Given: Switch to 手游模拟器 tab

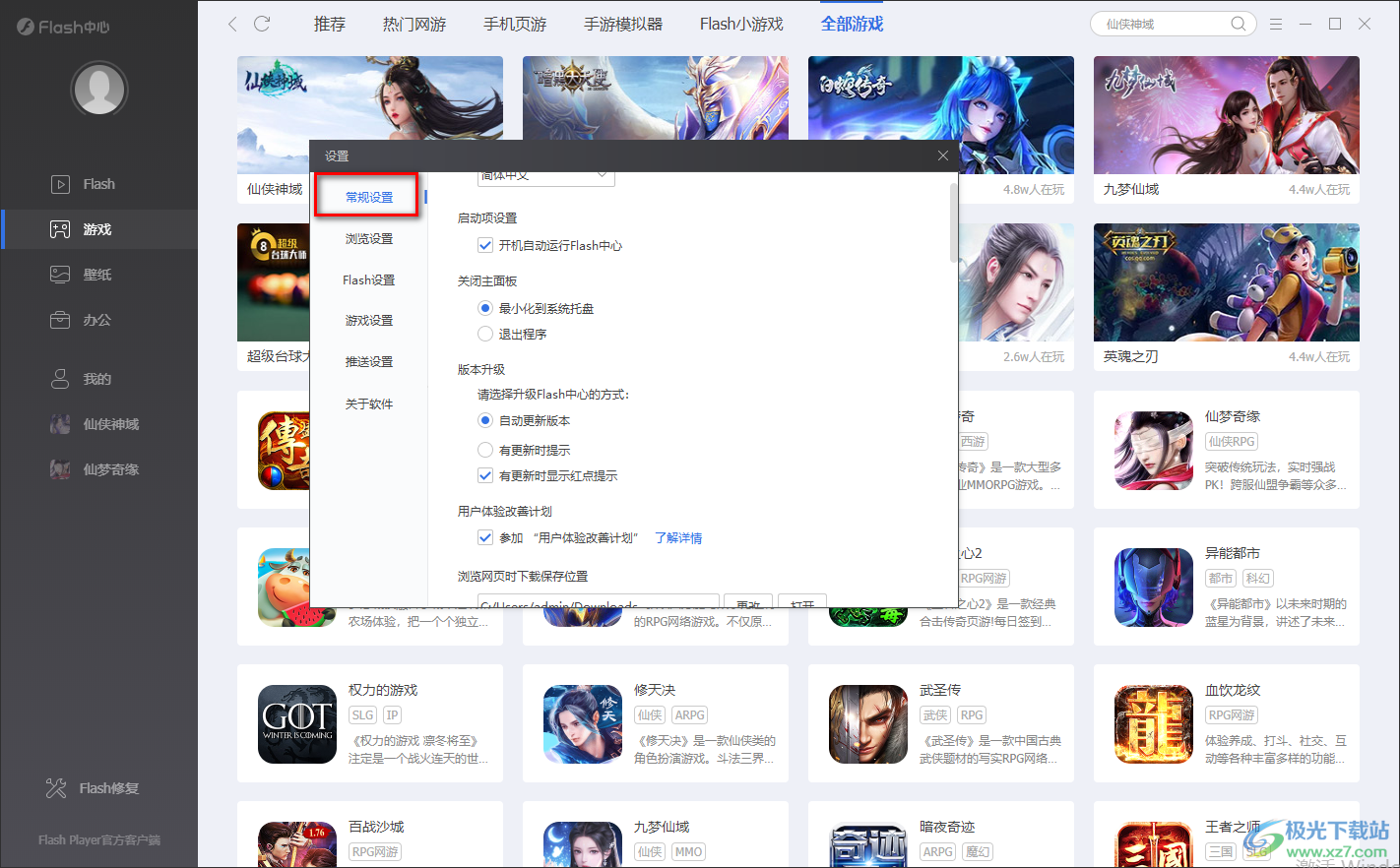Looking at the screenshot, I should (x=623, y=24).
